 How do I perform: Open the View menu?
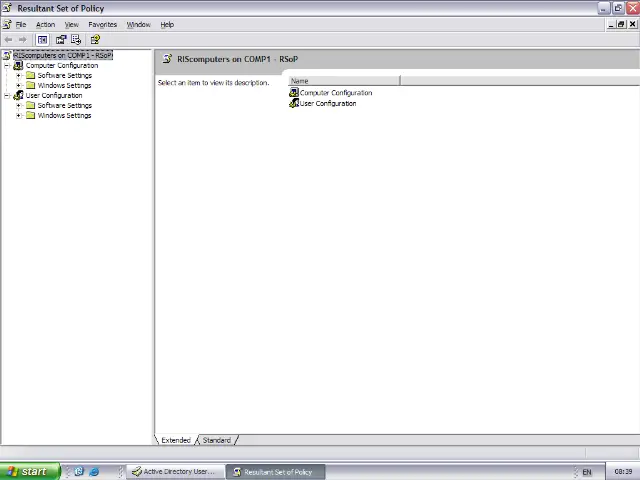click(71, 24)
